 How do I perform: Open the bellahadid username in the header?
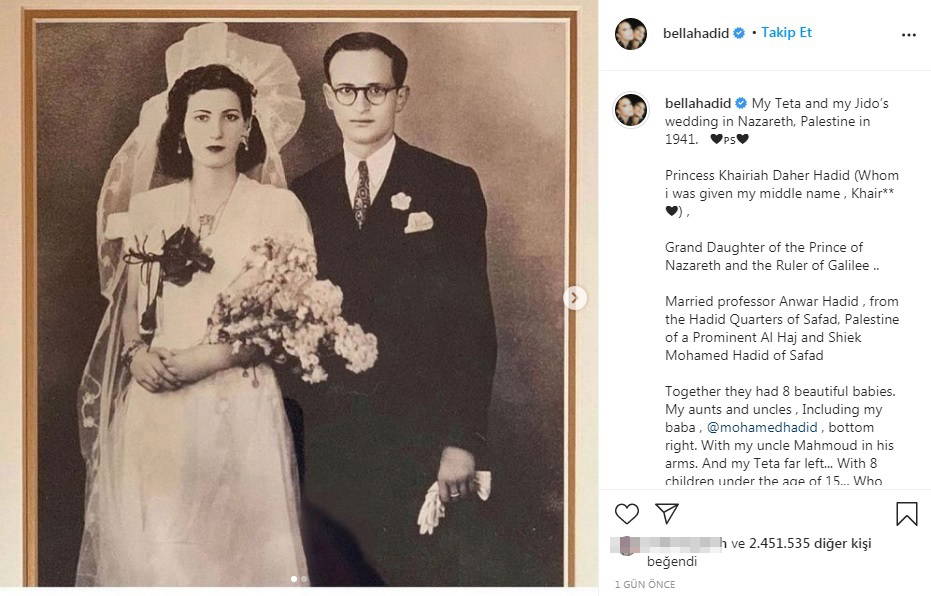696,33
